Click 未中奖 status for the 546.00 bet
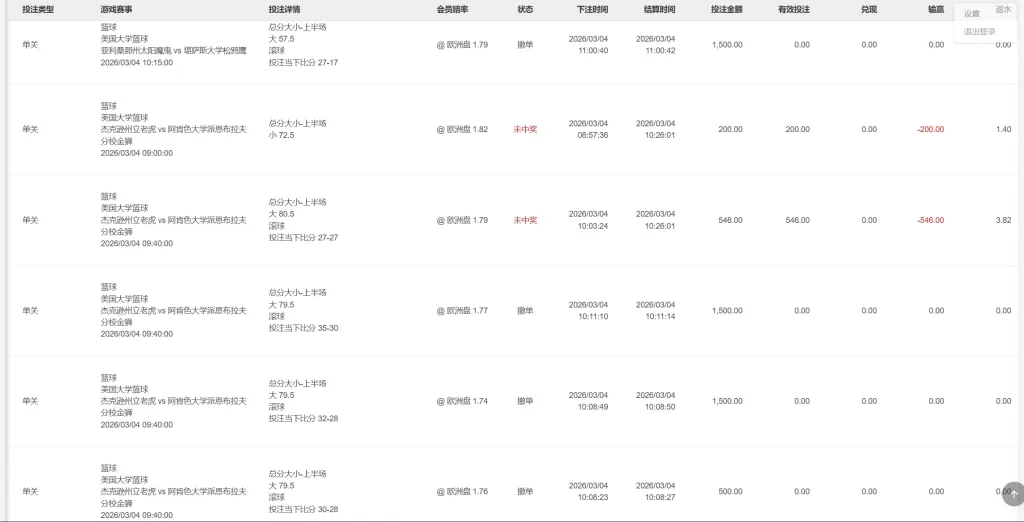This screenshot has height=522, width=1024. click(x=525, y=220)
